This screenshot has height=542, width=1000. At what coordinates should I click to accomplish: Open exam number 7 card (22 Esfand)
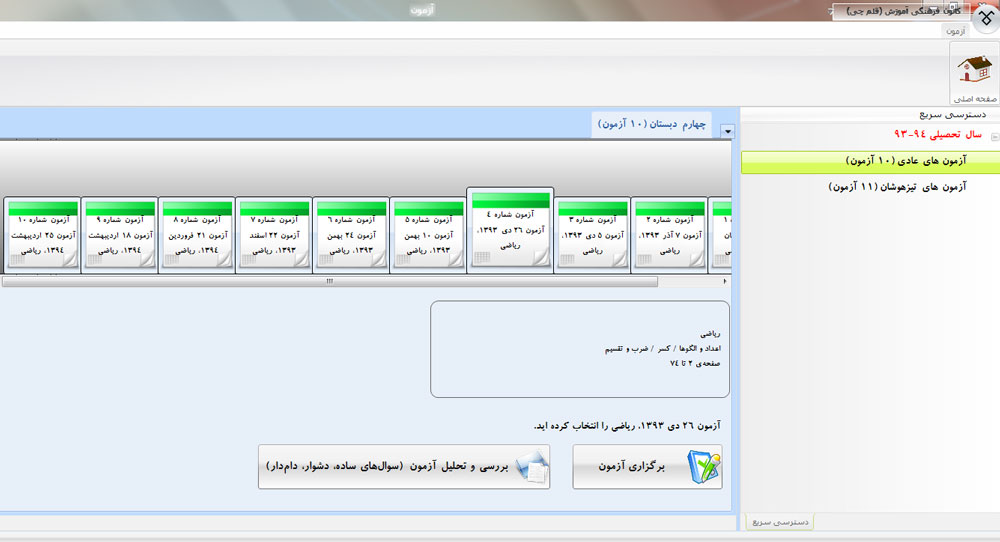pos(273,235)
